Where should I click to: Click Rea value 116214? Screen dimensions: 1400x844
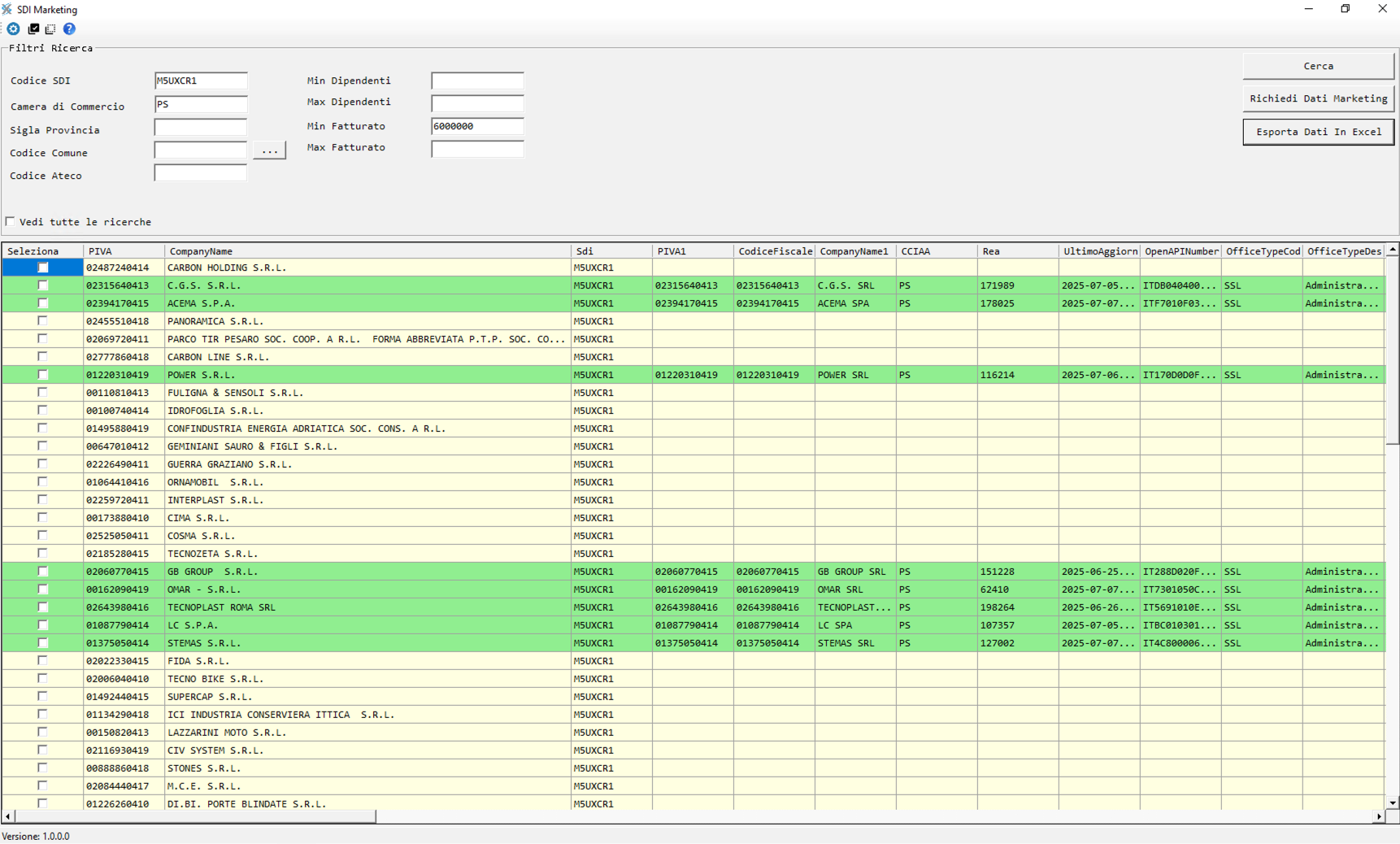pyautogui.click(x=1018, y=375)
